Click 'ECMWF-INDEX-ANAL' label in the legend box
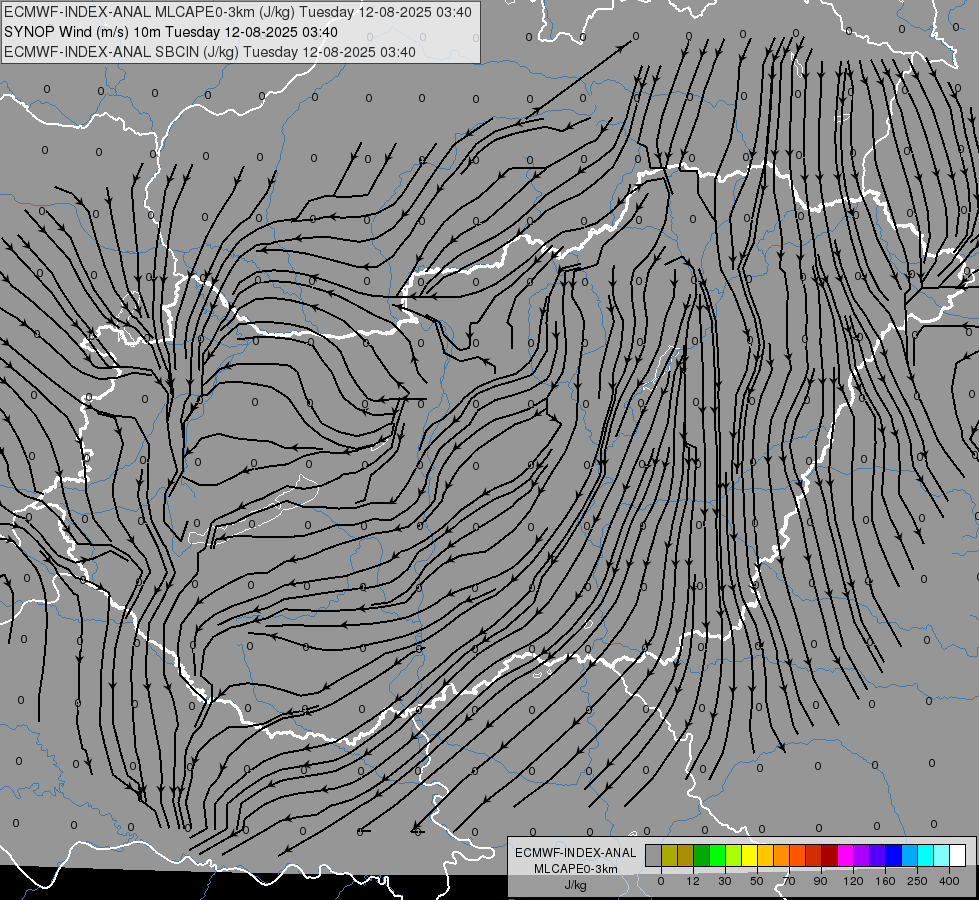This screenshot has width=979, height=900. pos(576,853)
